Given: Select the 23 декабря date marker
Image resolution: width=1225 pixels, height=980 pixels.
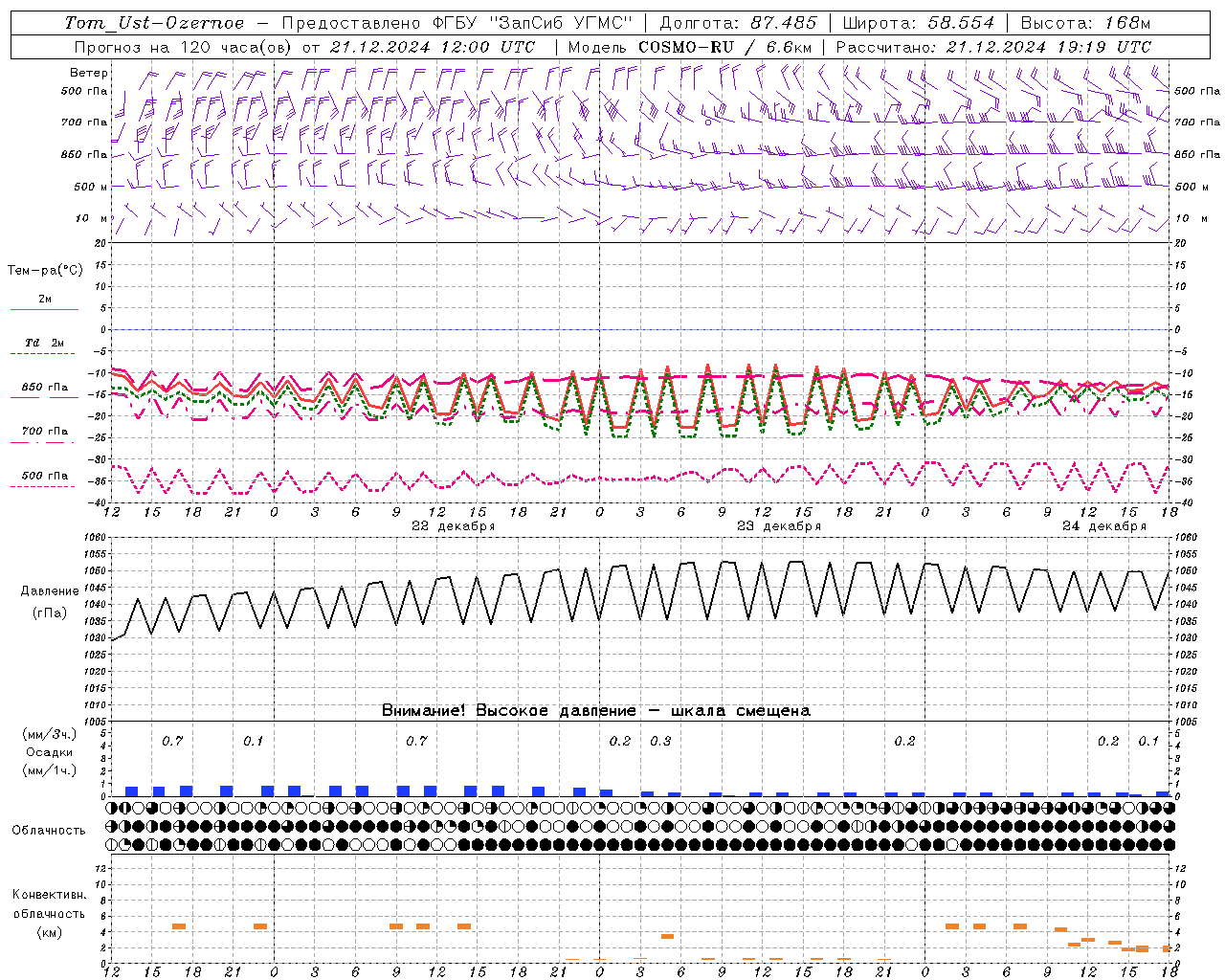Looking at the screenshot, I should click(778, 525).
